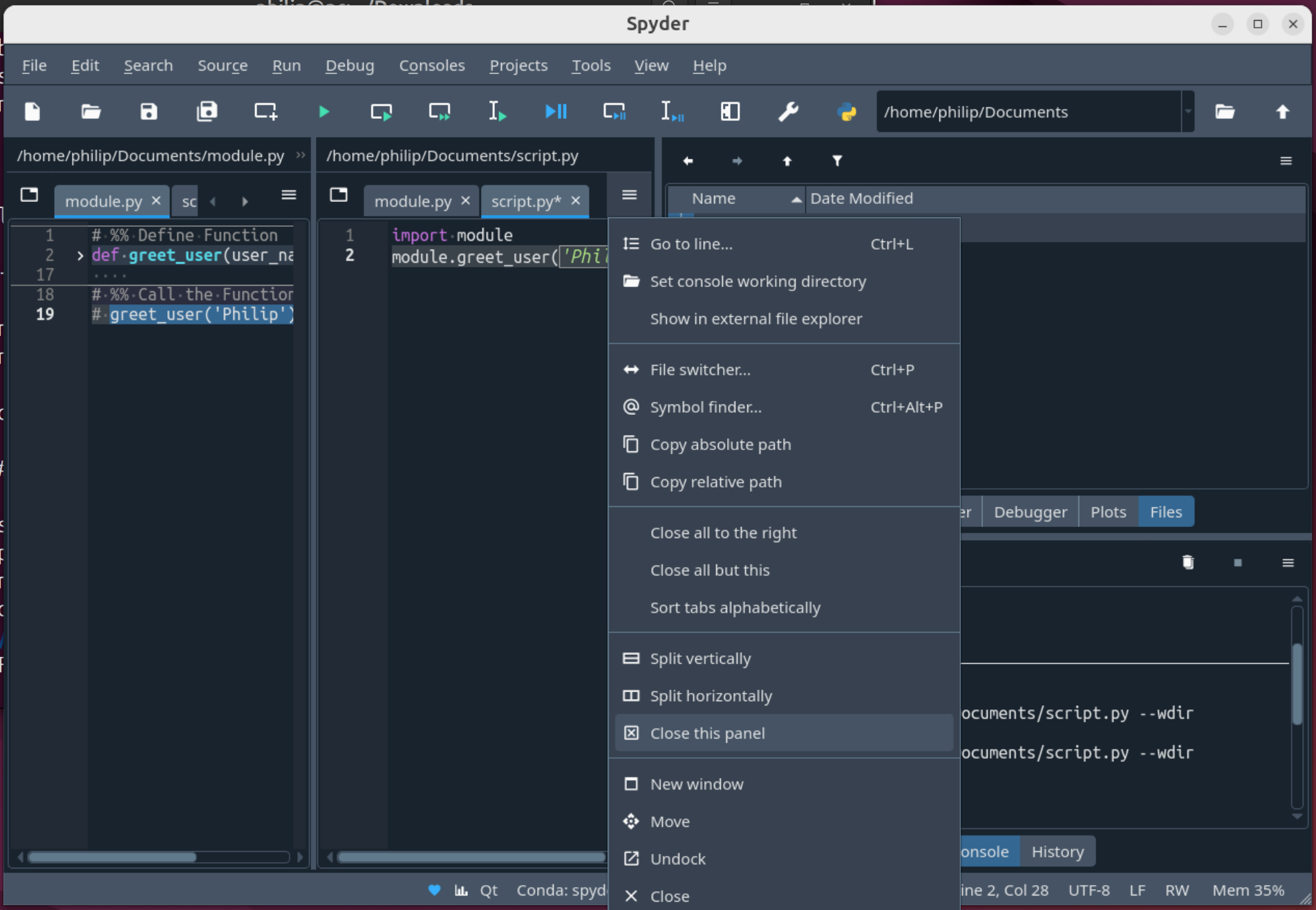Close module.py tab in left editor

click(156, 201)
